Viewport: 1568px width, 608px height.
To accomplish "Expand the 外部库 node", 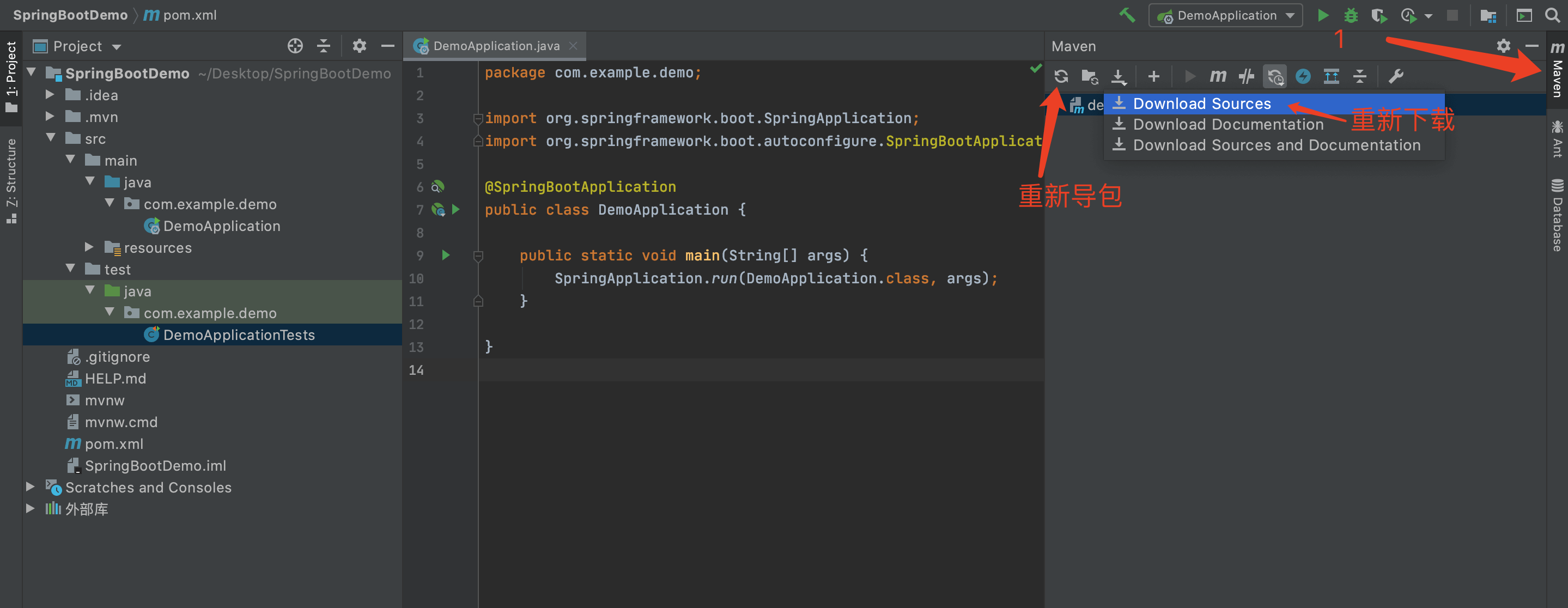I will tap(31, 508).
